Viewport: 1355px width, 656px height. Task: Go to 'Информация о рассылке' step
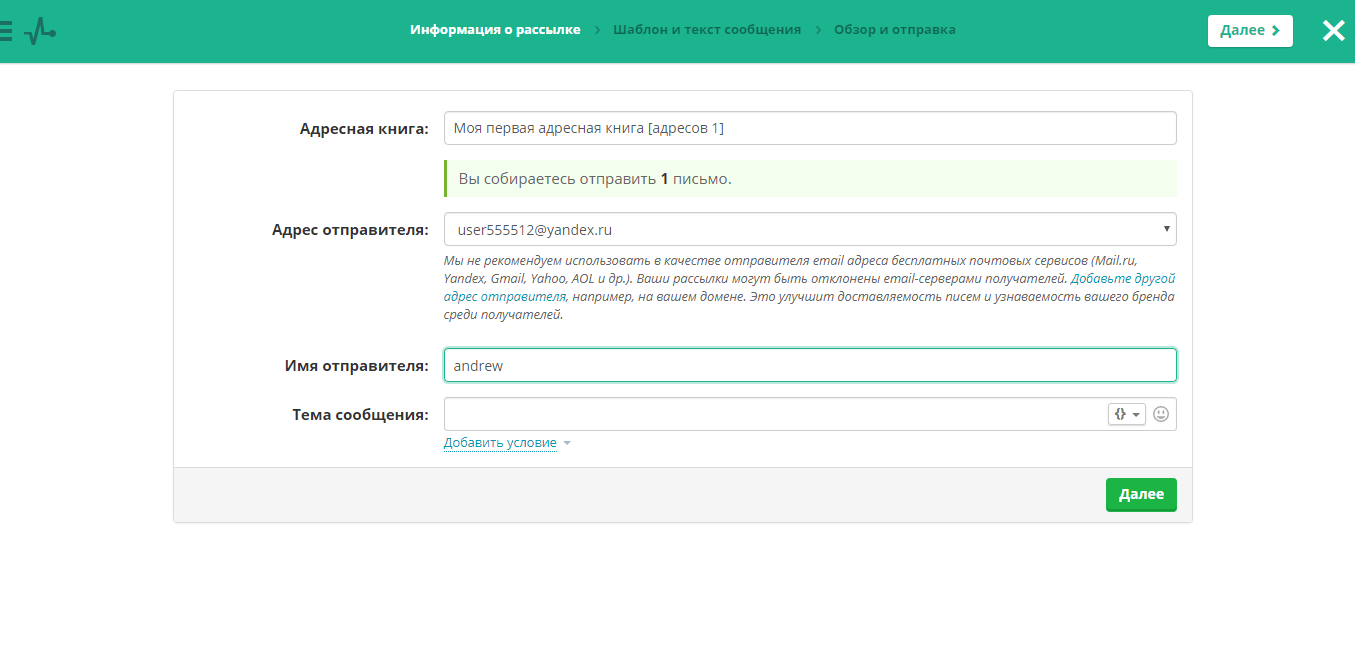click(495, 30)
